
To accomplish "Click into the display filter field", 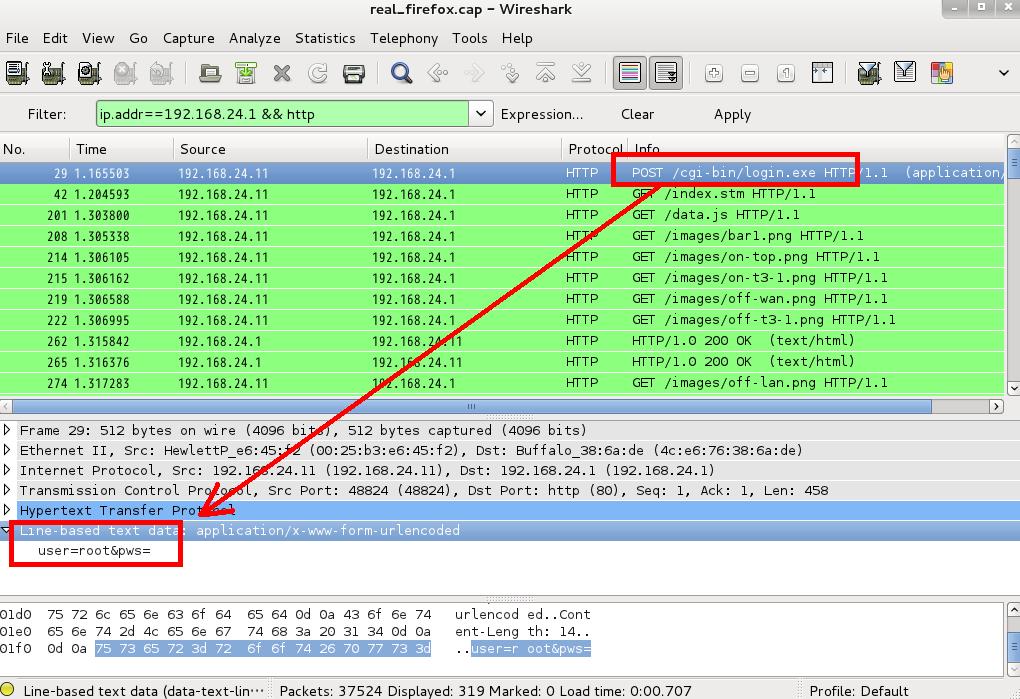I will [282, 114].
